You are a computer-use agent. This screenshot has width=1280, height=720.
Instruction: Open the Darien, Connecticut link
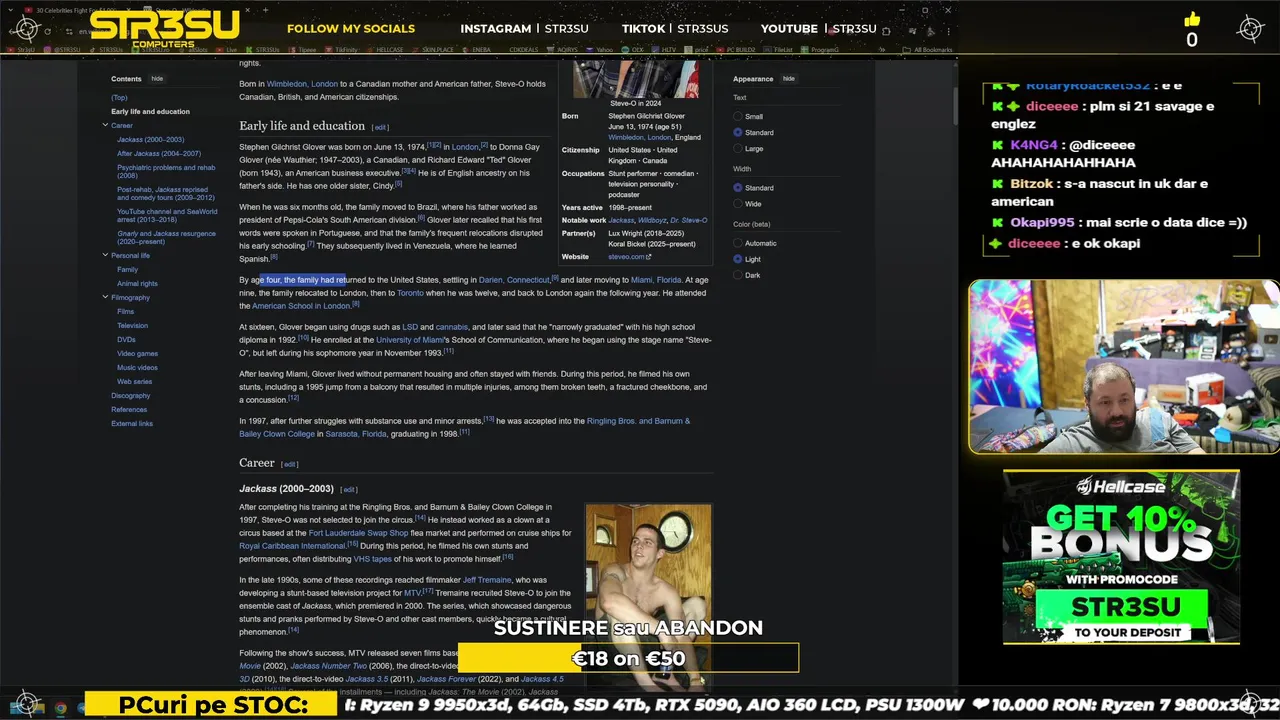tap(514, 280)
